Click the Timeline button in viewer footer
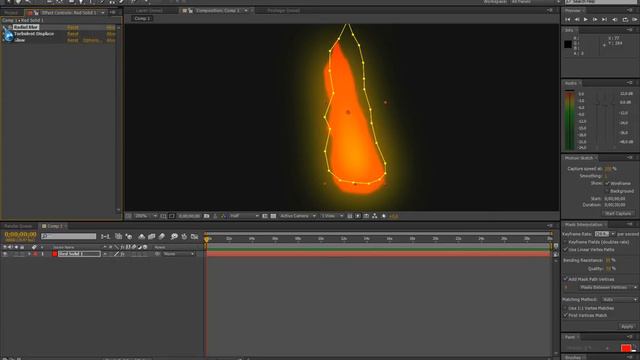This screenshot has height=360, width=640. [366, 216]
